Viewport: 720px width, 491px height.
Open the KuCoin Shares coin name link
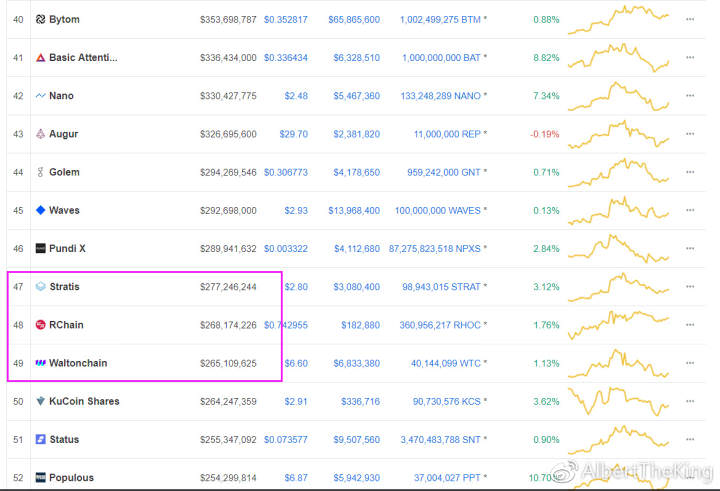tap(84, 401)
